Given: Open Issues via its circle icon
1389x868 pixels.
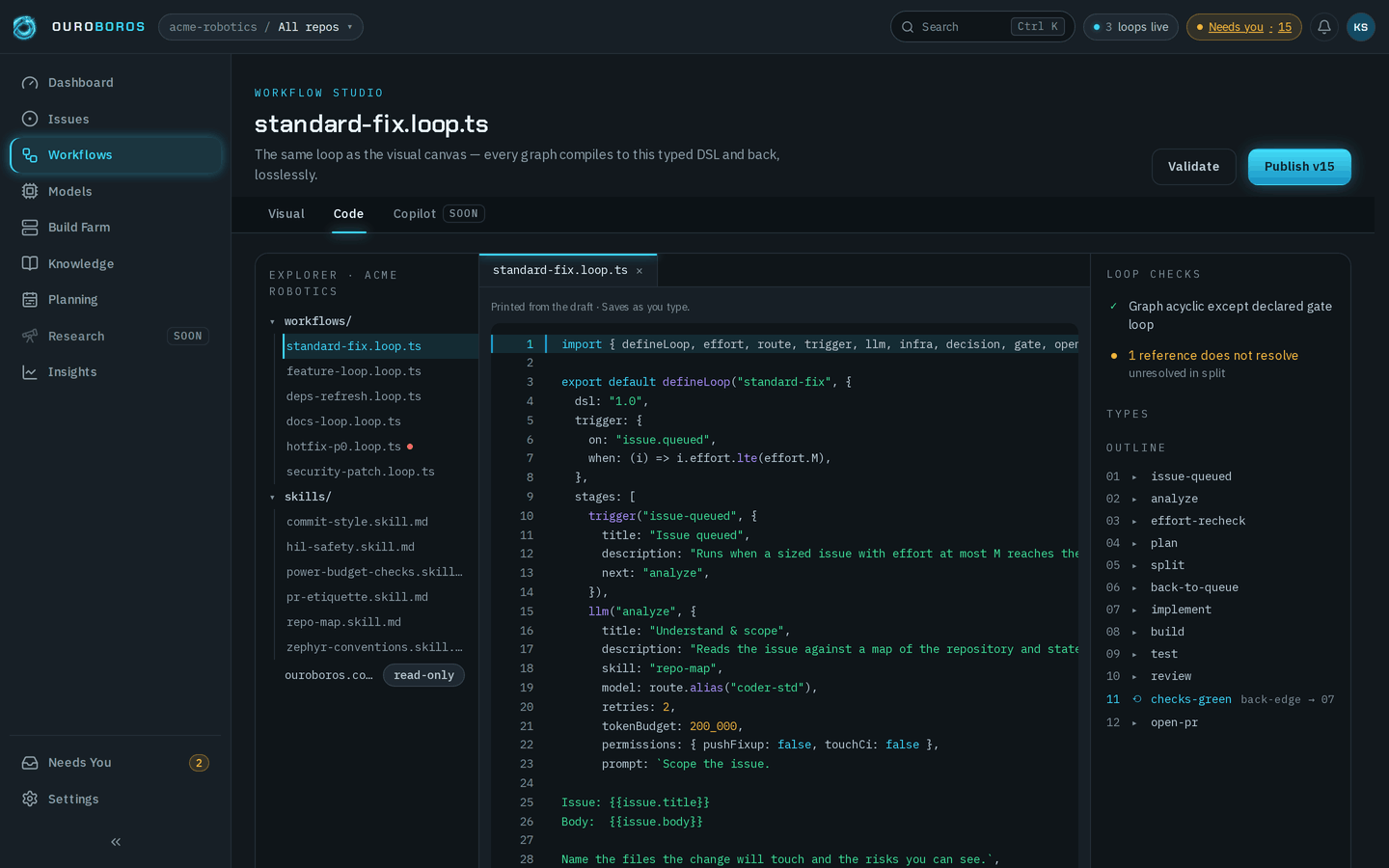Looking at the screenshot, I should click(x=30, y=119).
